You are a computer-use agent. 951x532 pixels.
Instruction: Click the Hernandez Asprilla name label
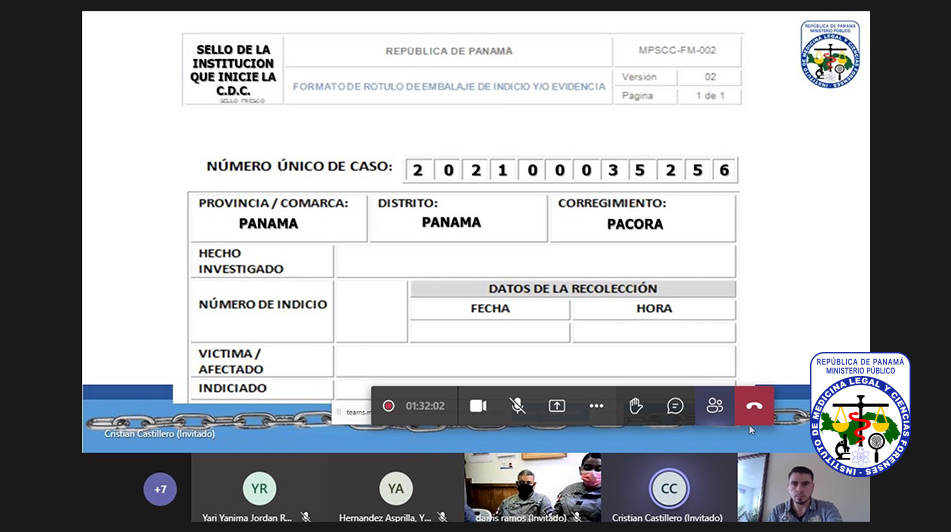click(385, 517)
